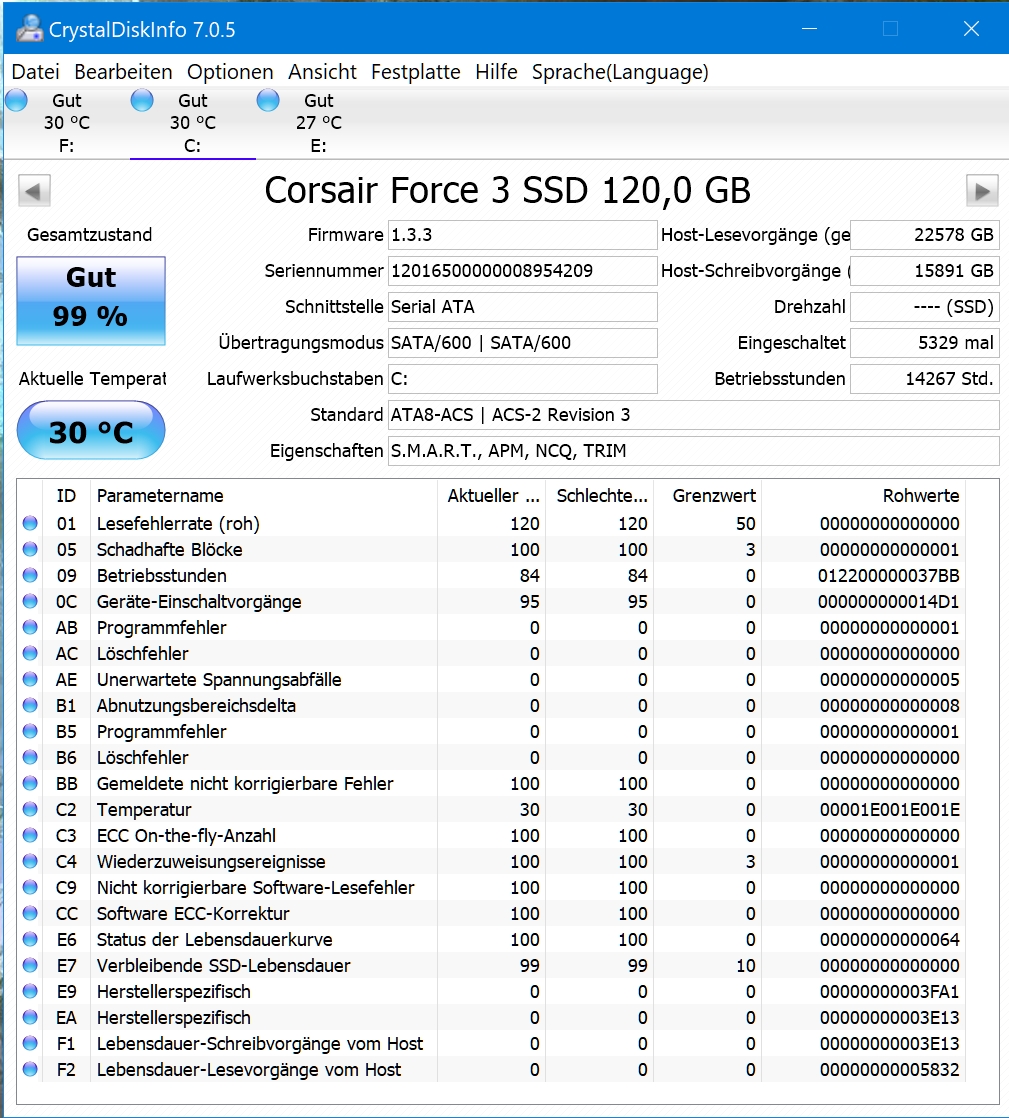Select the F: drive tab
1009x1118 pixels.
[66, 123]
